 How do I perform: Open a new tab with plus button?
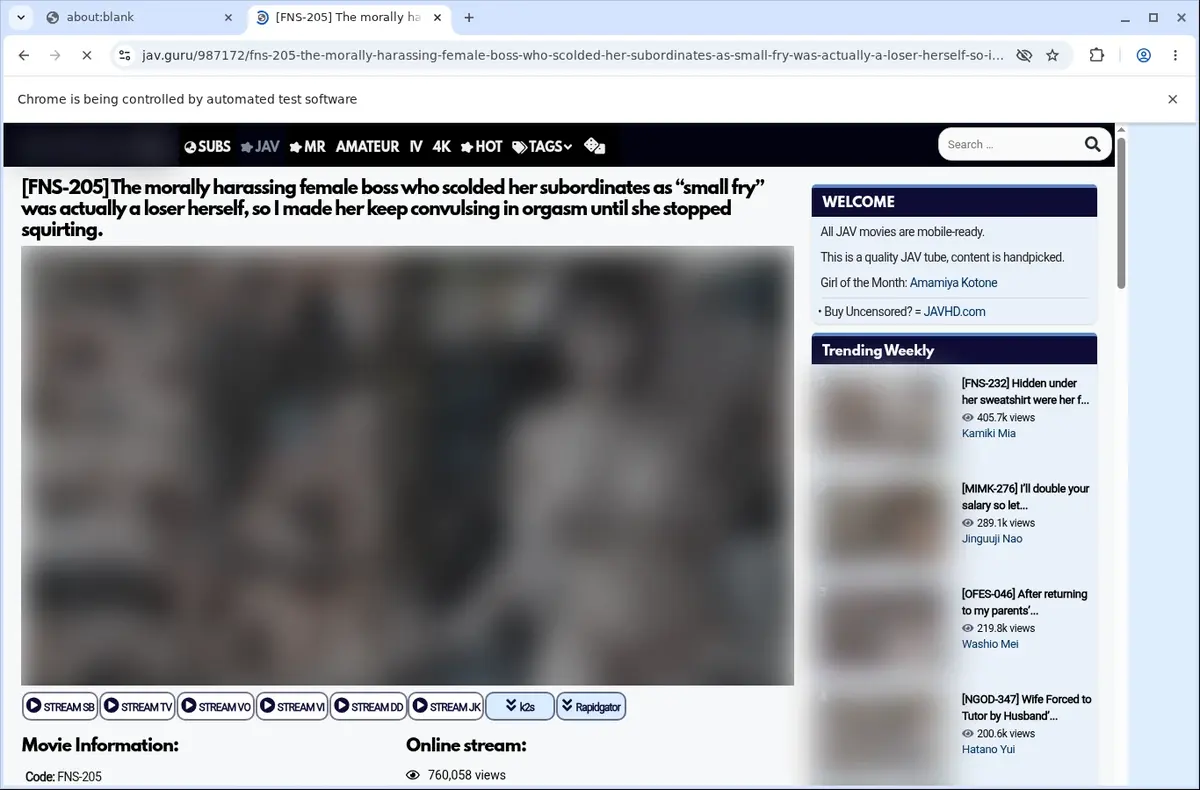click(469, 17)
